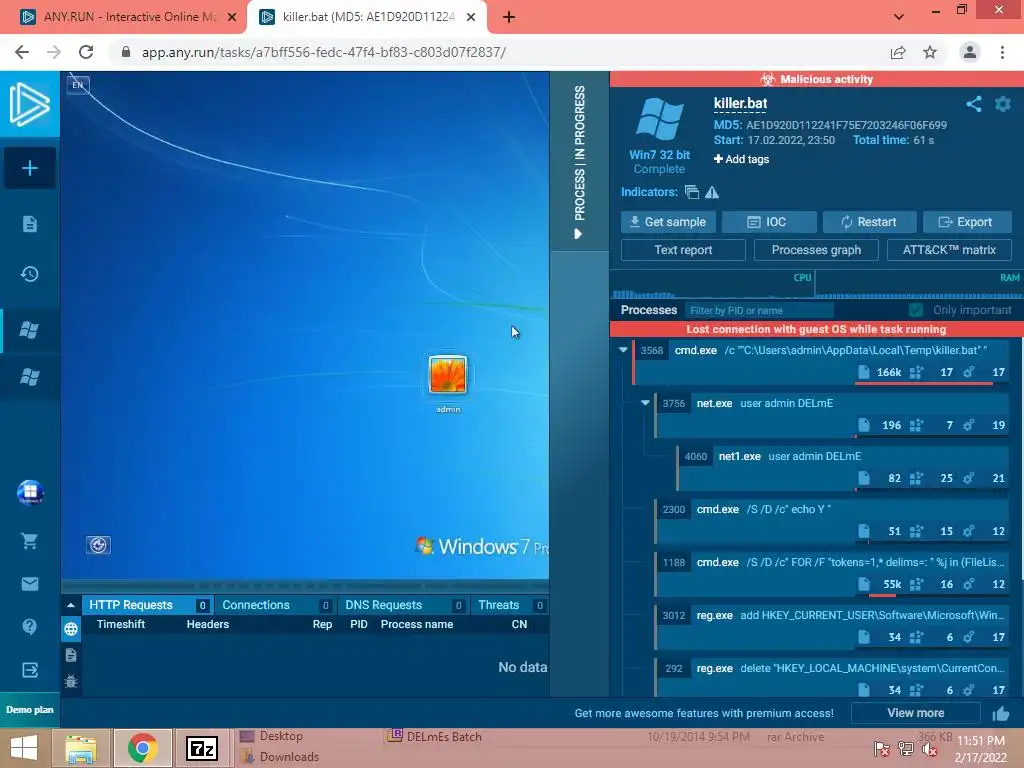Open task history icon in sidebar

click(29, 274)
